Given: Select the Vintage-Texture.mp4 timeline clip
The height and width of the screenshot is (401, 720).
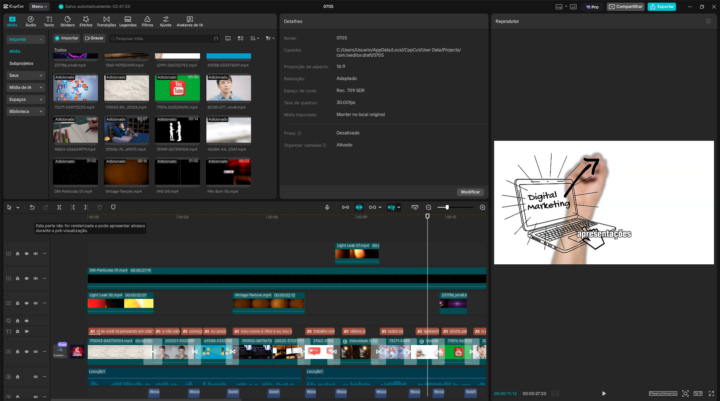Looking at the screenshot, I should coord(269,303).
